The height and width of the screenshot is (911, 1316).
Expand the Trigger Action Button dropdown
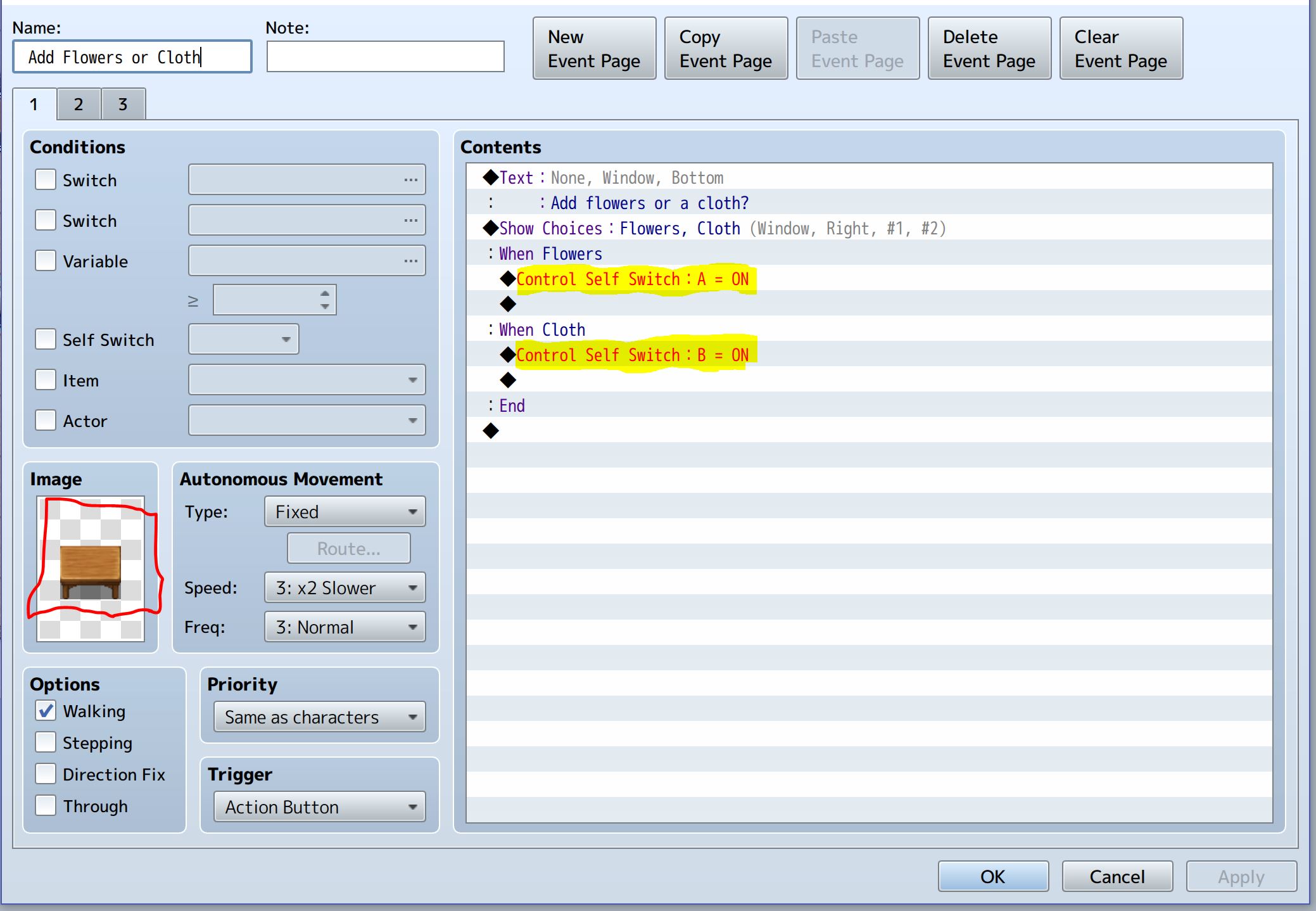(x=319, y=807)
